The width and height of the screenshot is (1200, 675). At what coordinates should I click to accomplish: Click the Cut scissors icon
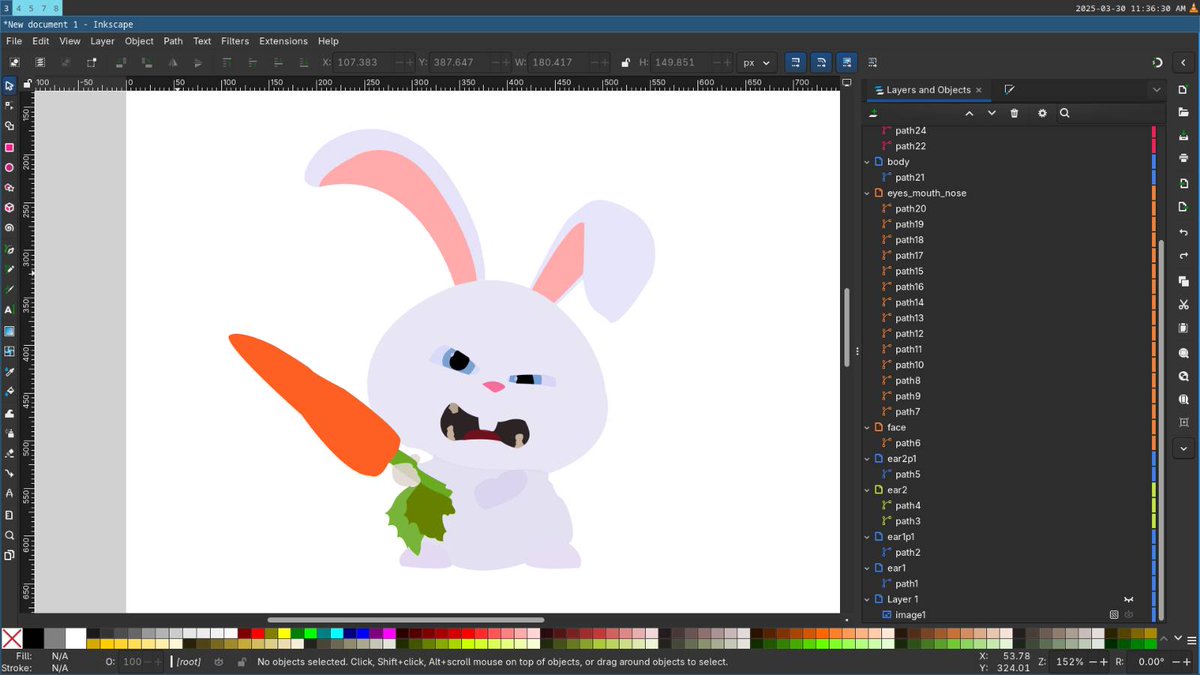tap(1183, 304)
